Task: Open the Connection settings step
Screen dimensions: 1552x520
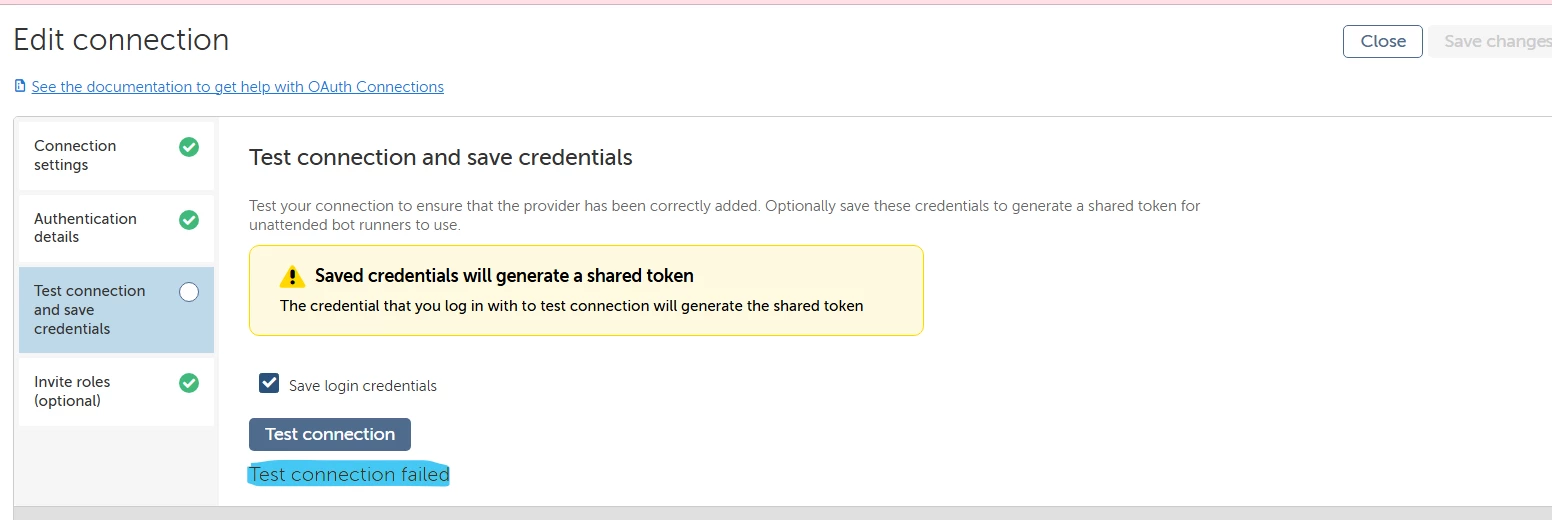Action: tap(116, 156)
